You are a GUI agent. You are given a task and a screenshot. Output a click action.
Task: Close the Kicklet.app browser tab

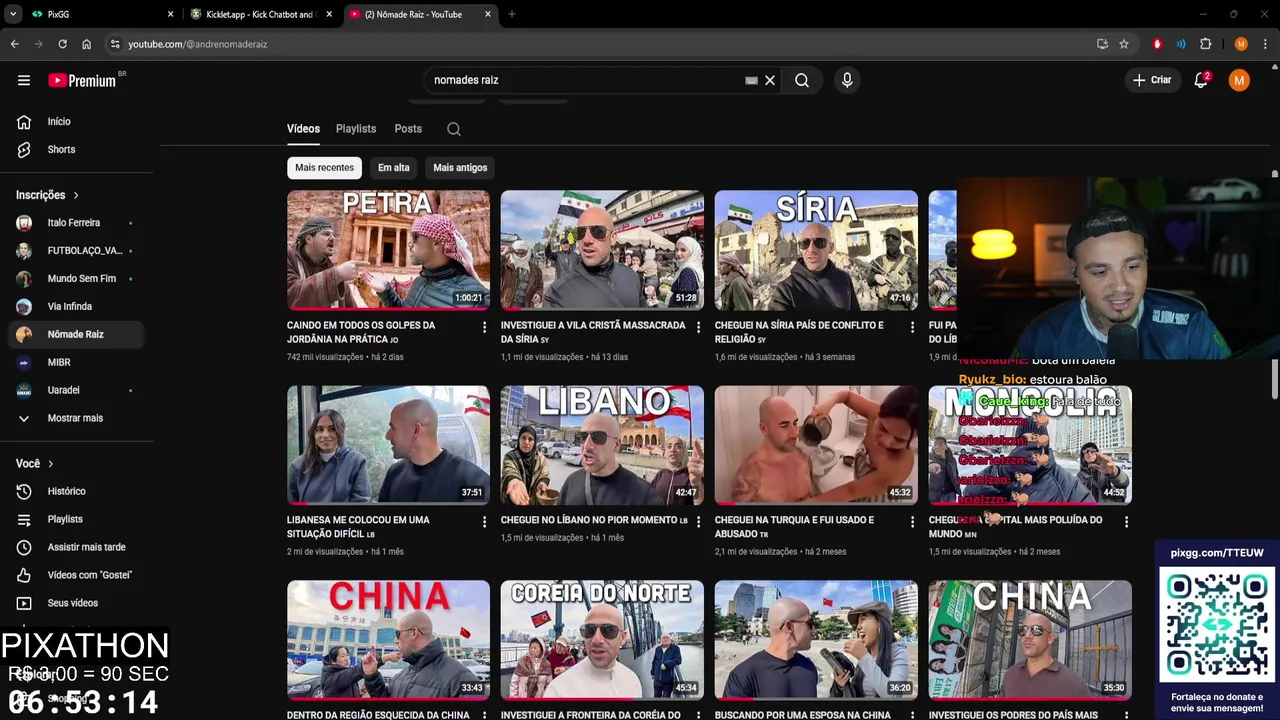tap(329, 14)
